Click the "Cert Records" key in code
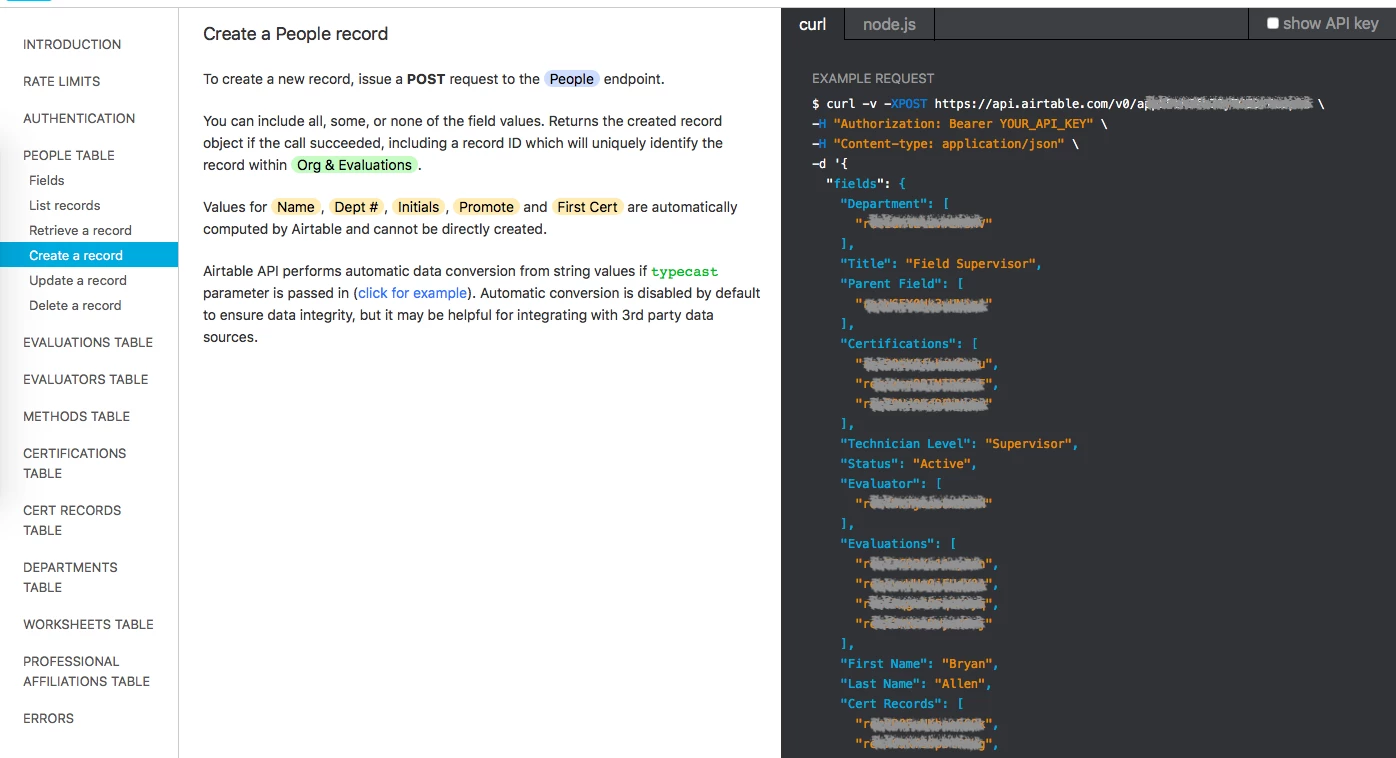 pos(890,704)
